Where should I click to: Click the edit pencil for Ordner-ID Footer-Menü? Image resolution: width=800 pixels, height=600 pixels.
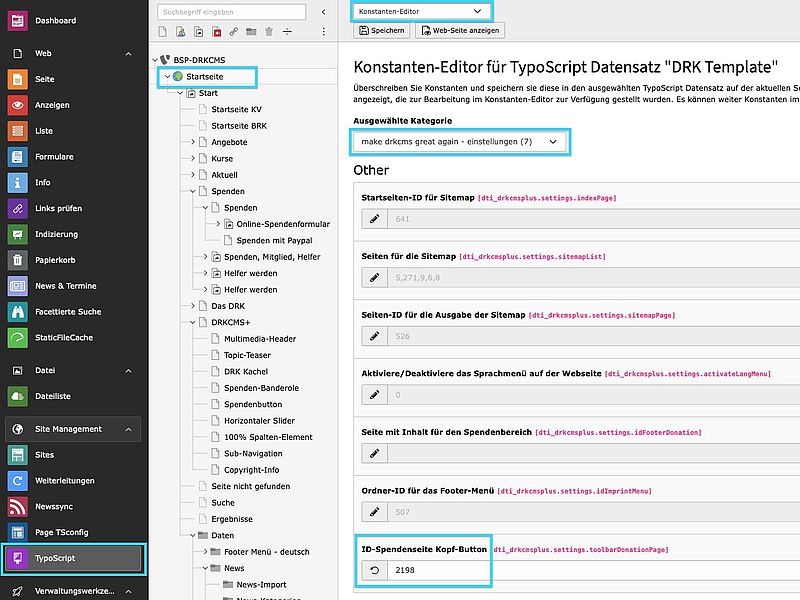pyautogui.click(x=375, y=512)
